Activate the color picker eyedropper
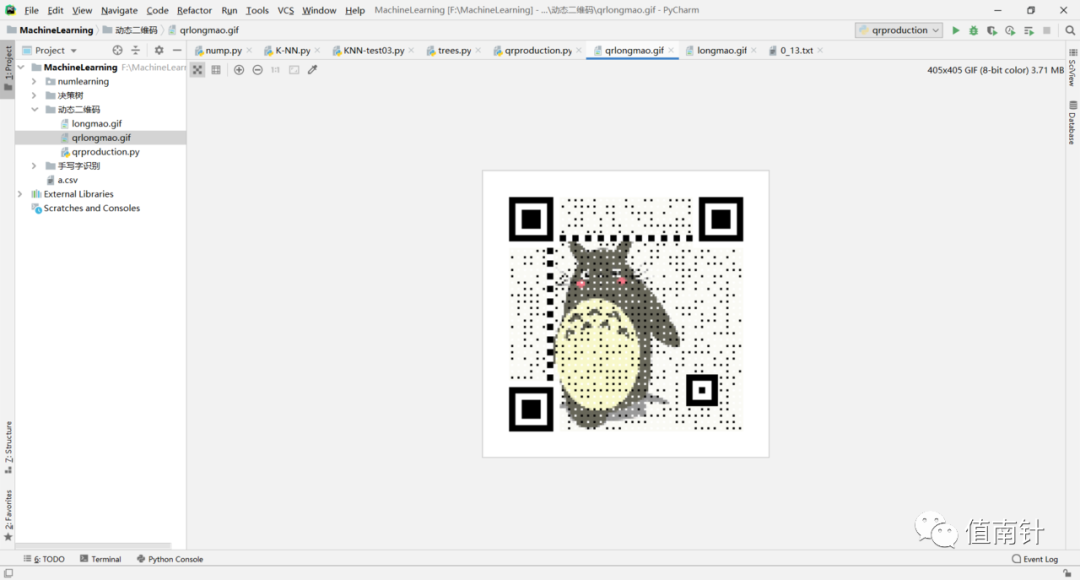1080x580 pixels. click(x=313, y=70)
